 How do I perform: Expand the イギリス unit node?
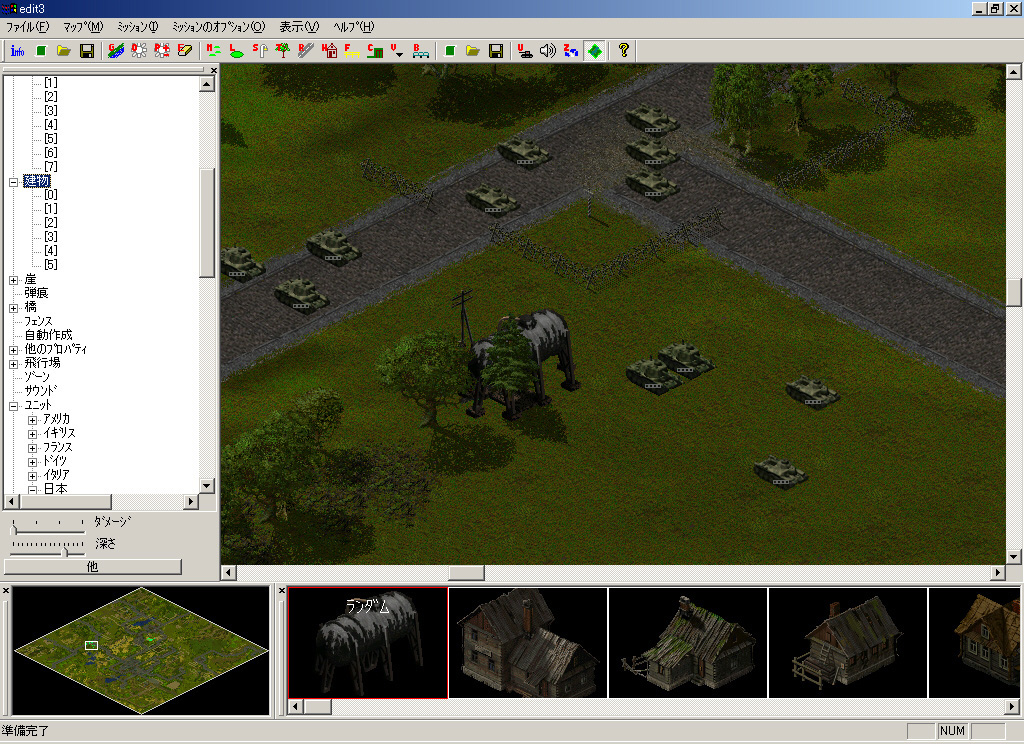[x=32, y=434]
